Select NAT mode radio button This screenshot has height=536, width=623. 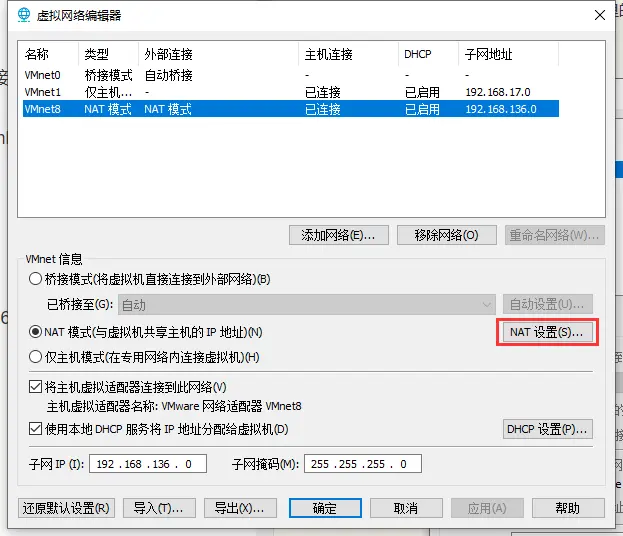tap(36, 331)
